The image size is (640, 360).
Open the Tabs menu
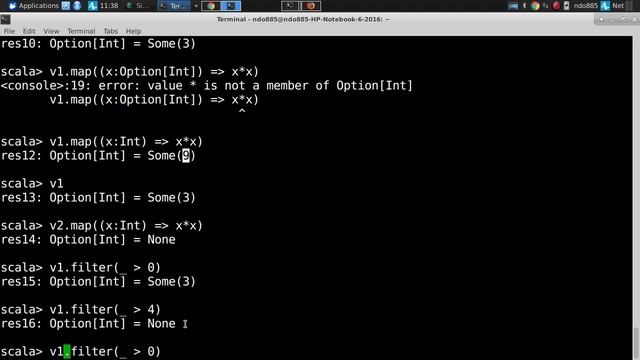(110, 31)
